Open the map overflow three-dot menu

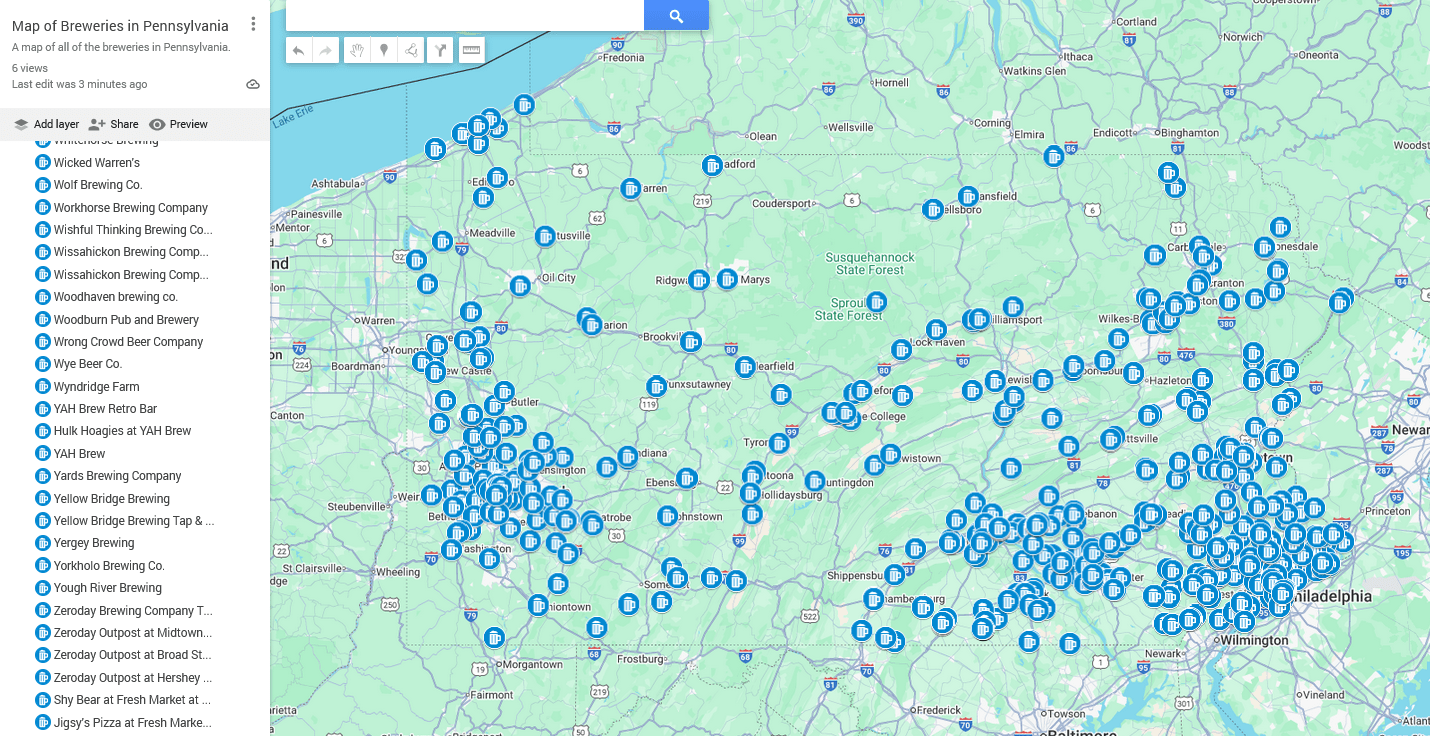point(253,22)
